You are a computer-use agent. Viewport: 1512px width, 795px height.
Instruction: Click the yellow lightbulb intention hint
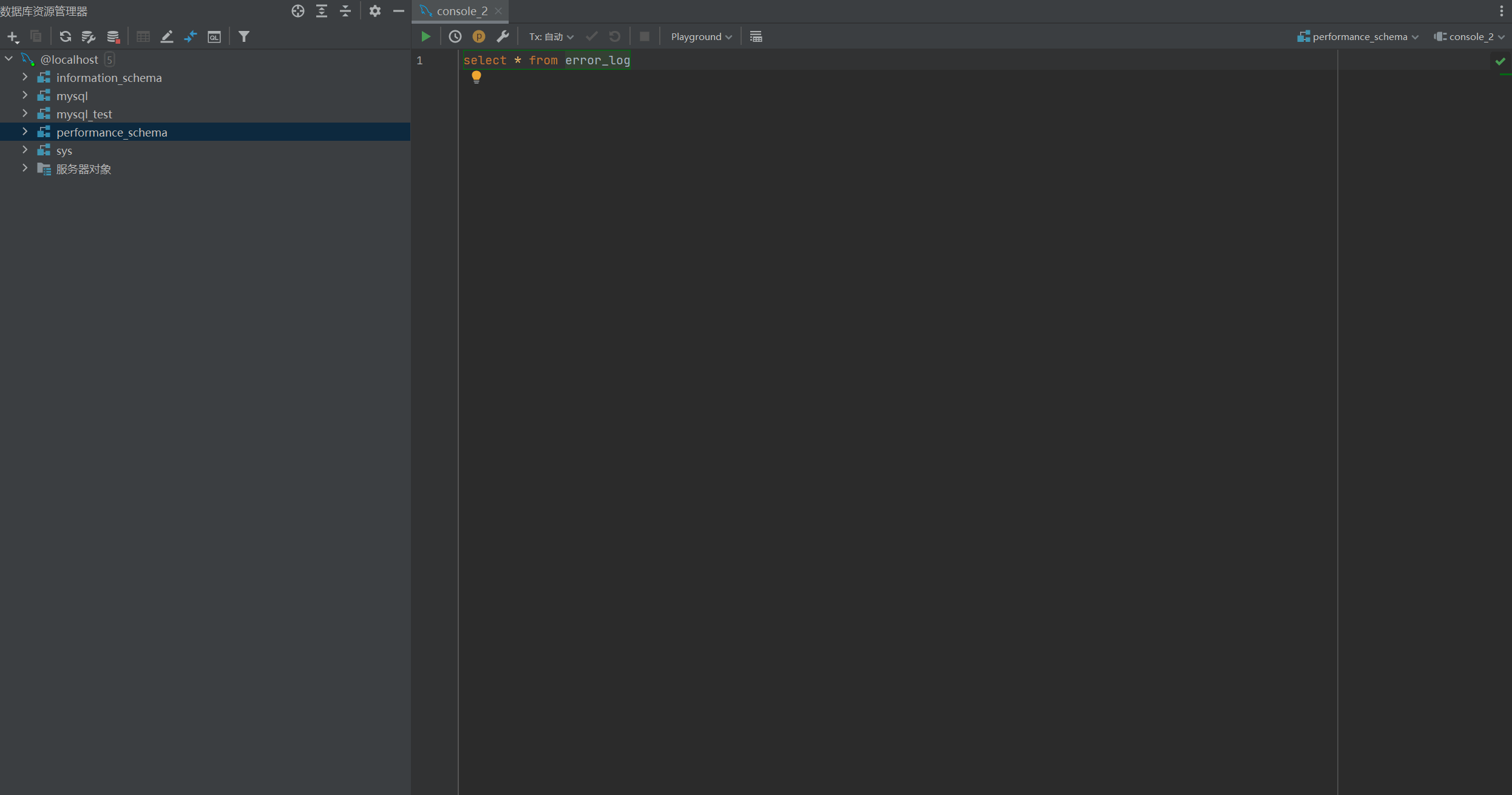[x=476, y=76]
